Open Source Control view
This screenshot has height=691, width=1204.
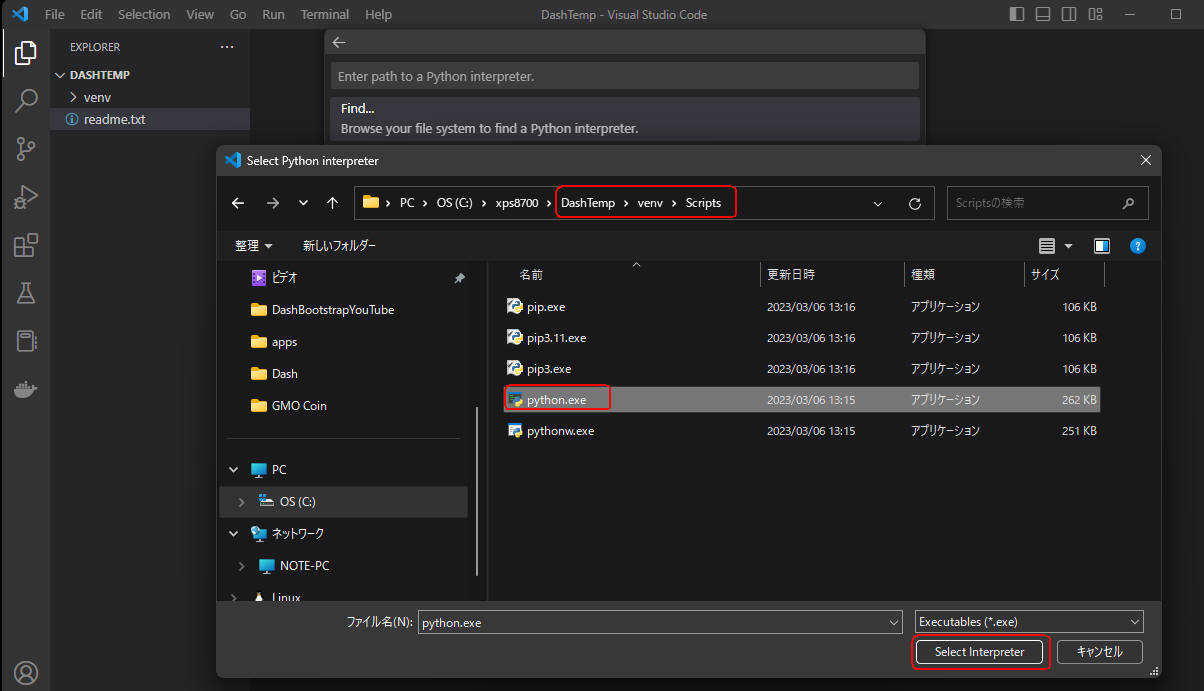pos(25,149)
